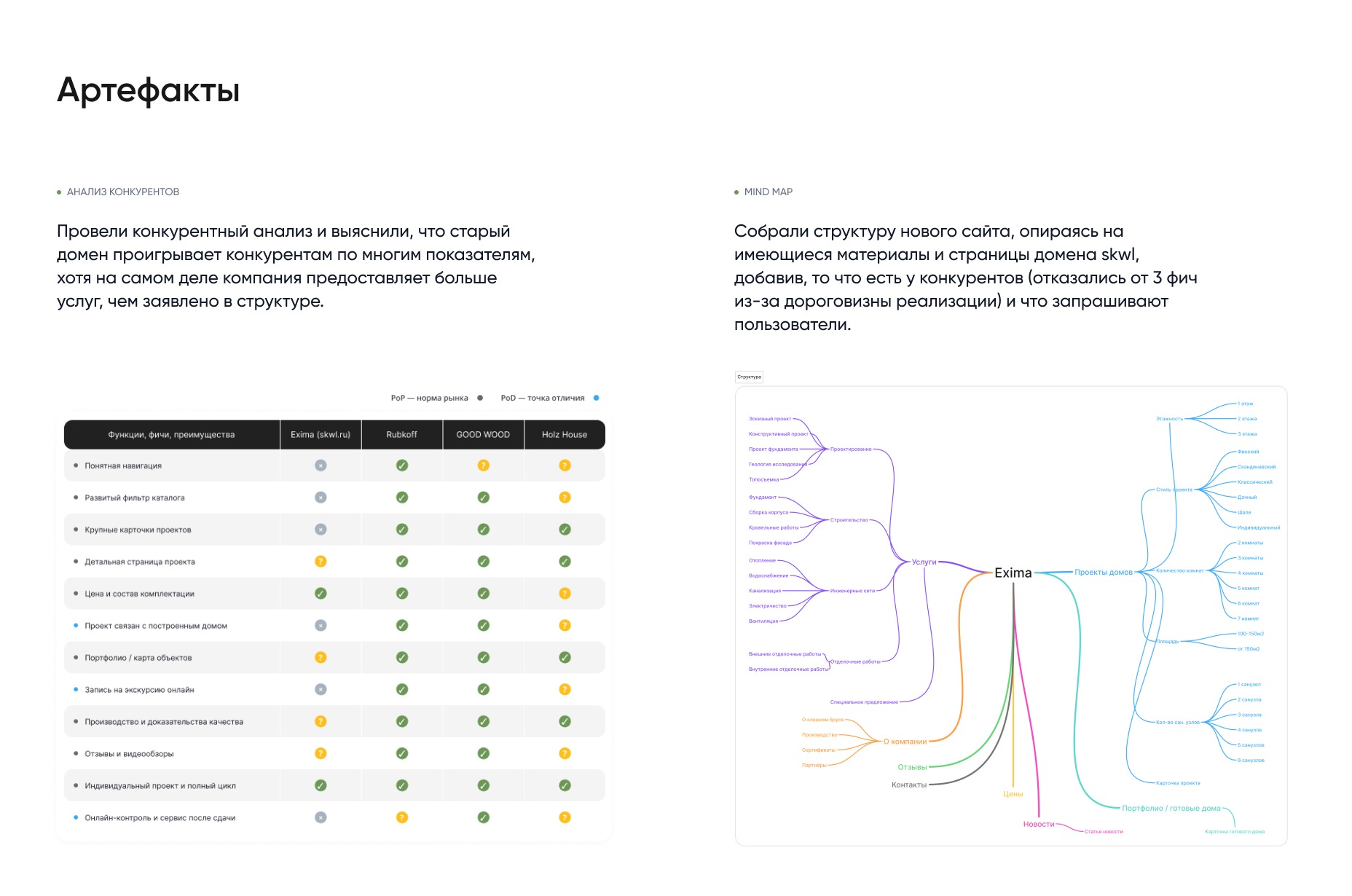Click the Площадь branch node

[x=1168, y=642]
